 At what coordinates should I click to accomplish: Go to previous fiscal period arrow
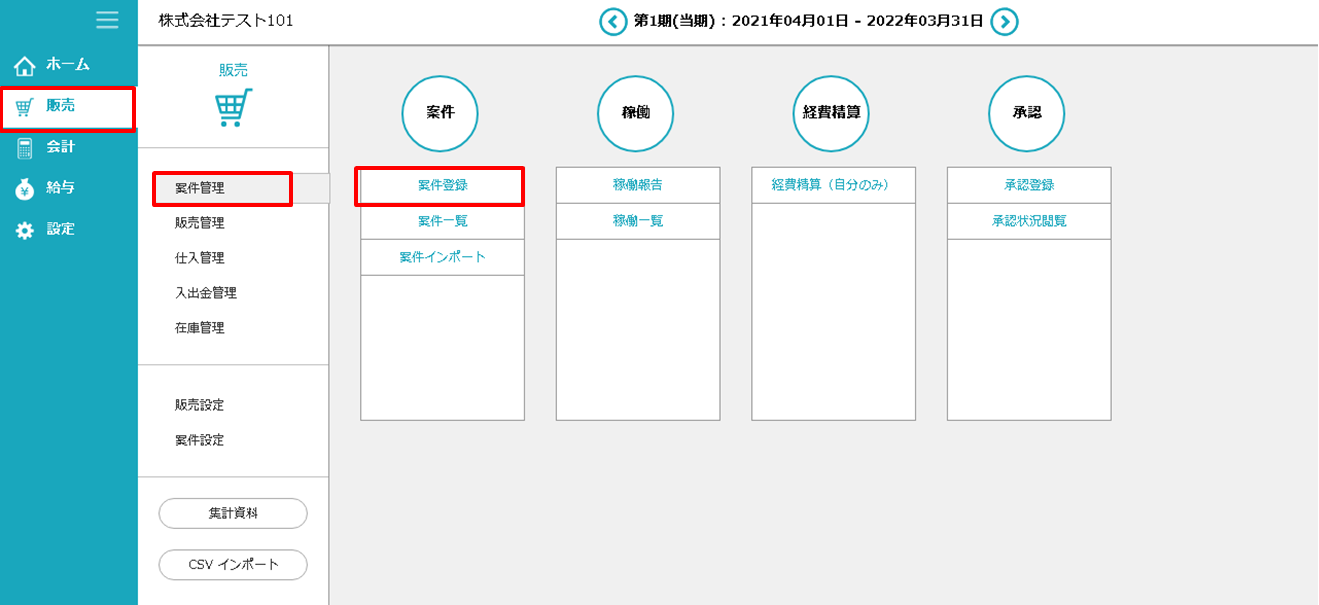613,21
